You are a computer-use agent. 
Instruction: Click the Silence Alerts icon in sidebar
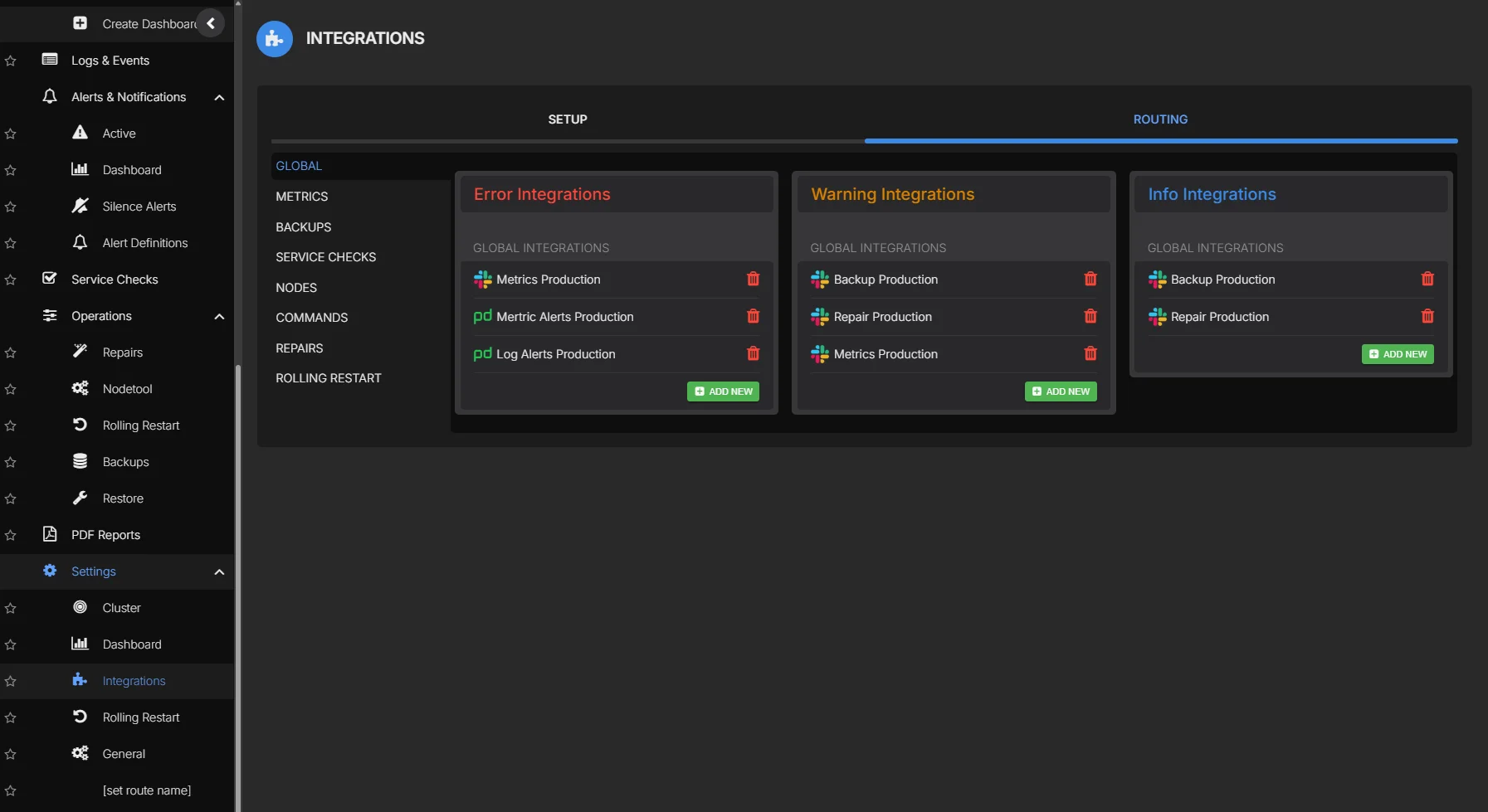[x=80, y=206]
